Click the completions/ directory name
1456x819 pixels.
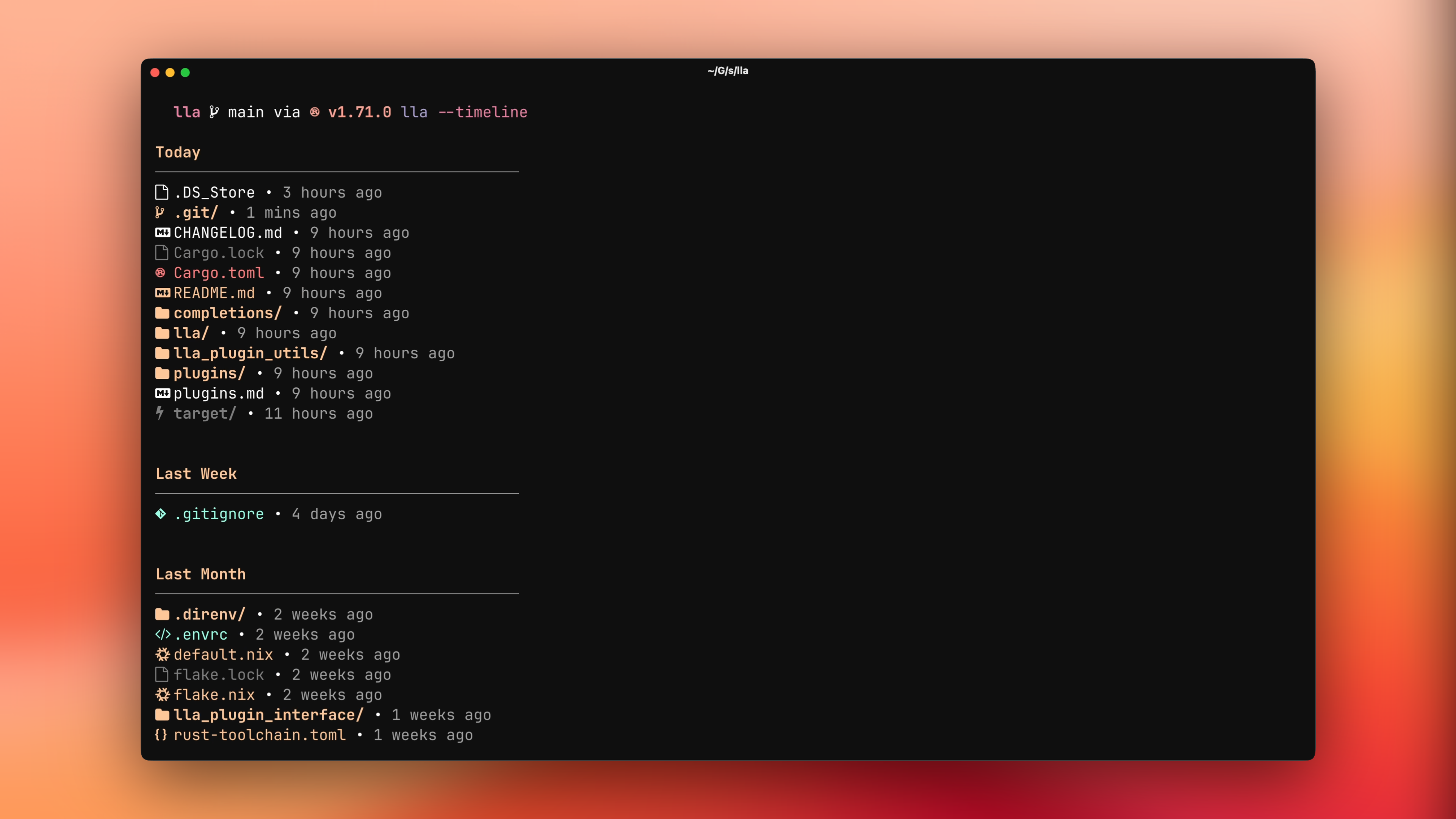(228, 313)
